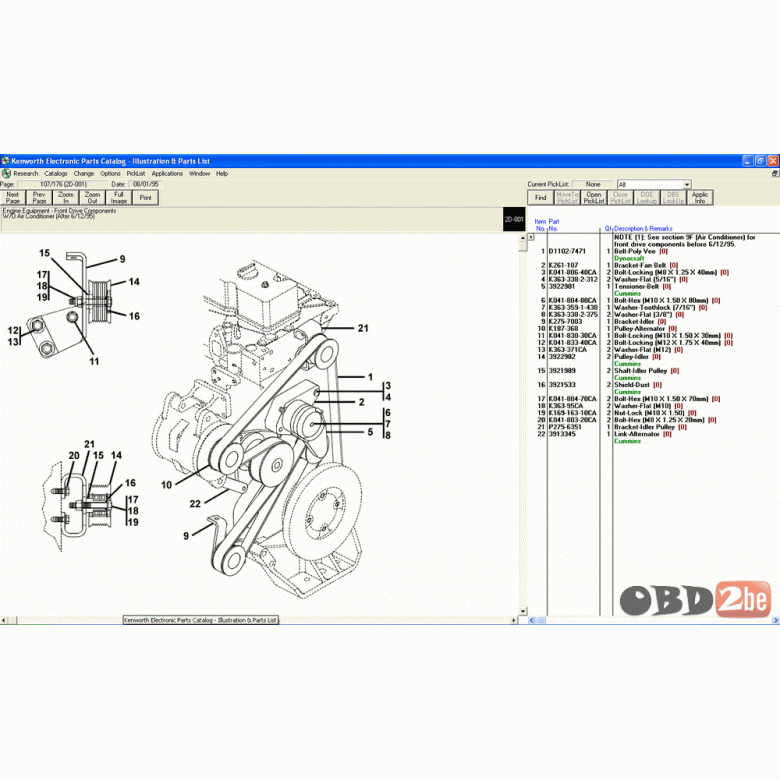Image resolution: width=780 pixels, height=780 pixels.
Task: Click the Current PickList None field
Action: (593, 185)
